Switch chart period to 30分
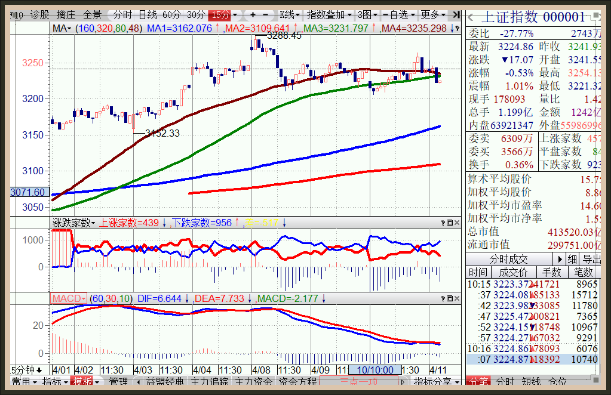Image resolution: width=611 pixels, height=395 pixels. (x=196, y=15)
